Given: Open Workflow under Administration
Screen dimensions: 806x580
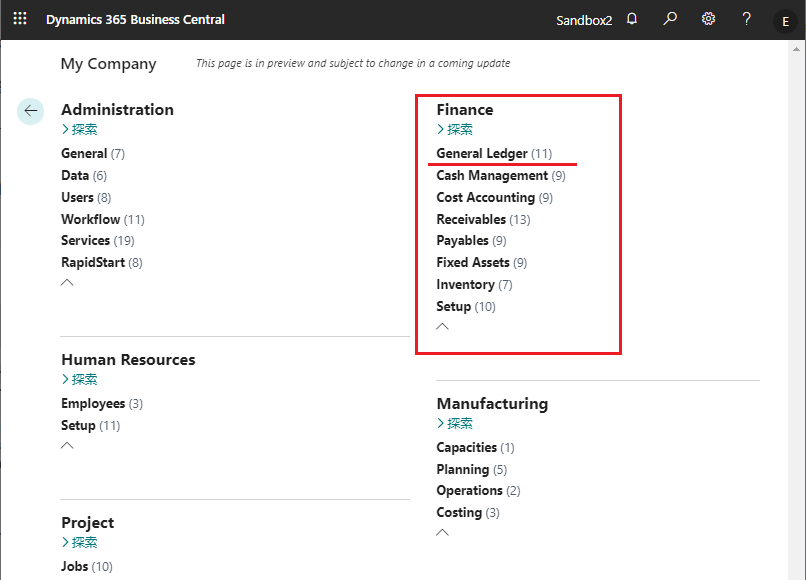Looking at the screenshot, I should 103,220.
